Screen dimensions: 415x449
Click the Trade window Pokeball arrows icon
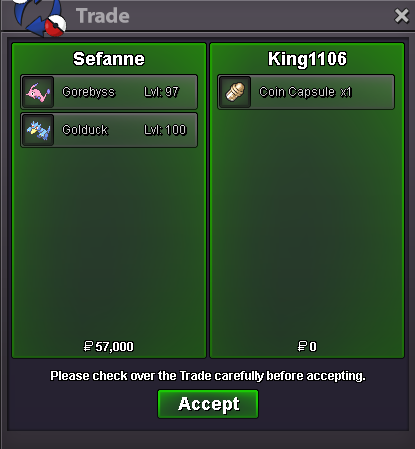click(40, 17)
